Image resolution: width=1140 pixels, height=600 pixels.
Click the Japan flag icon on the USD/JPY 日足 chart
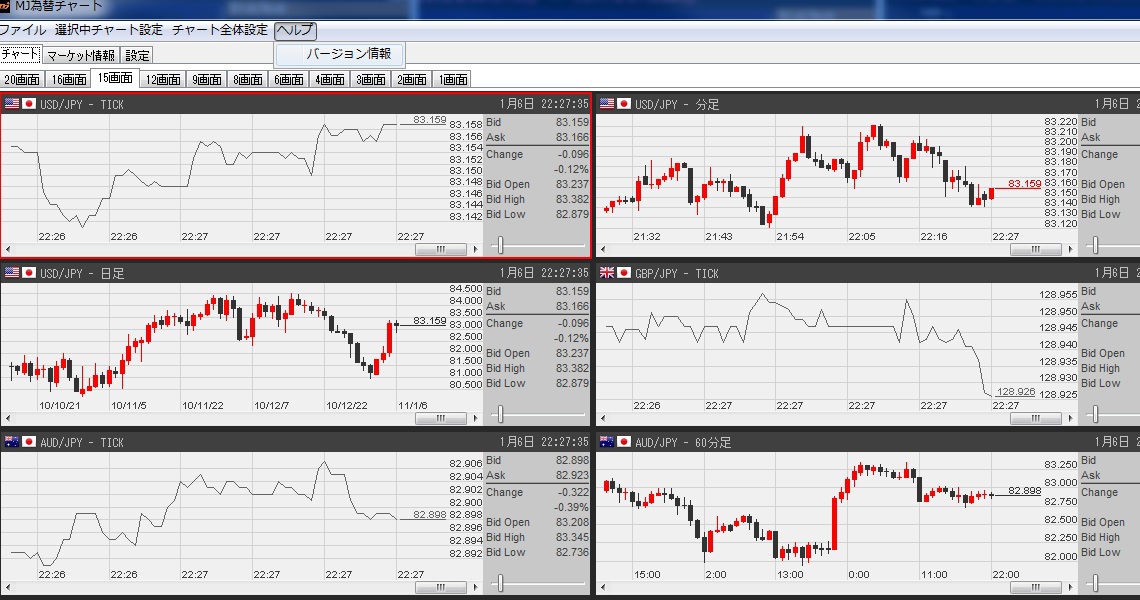[29, 273]
